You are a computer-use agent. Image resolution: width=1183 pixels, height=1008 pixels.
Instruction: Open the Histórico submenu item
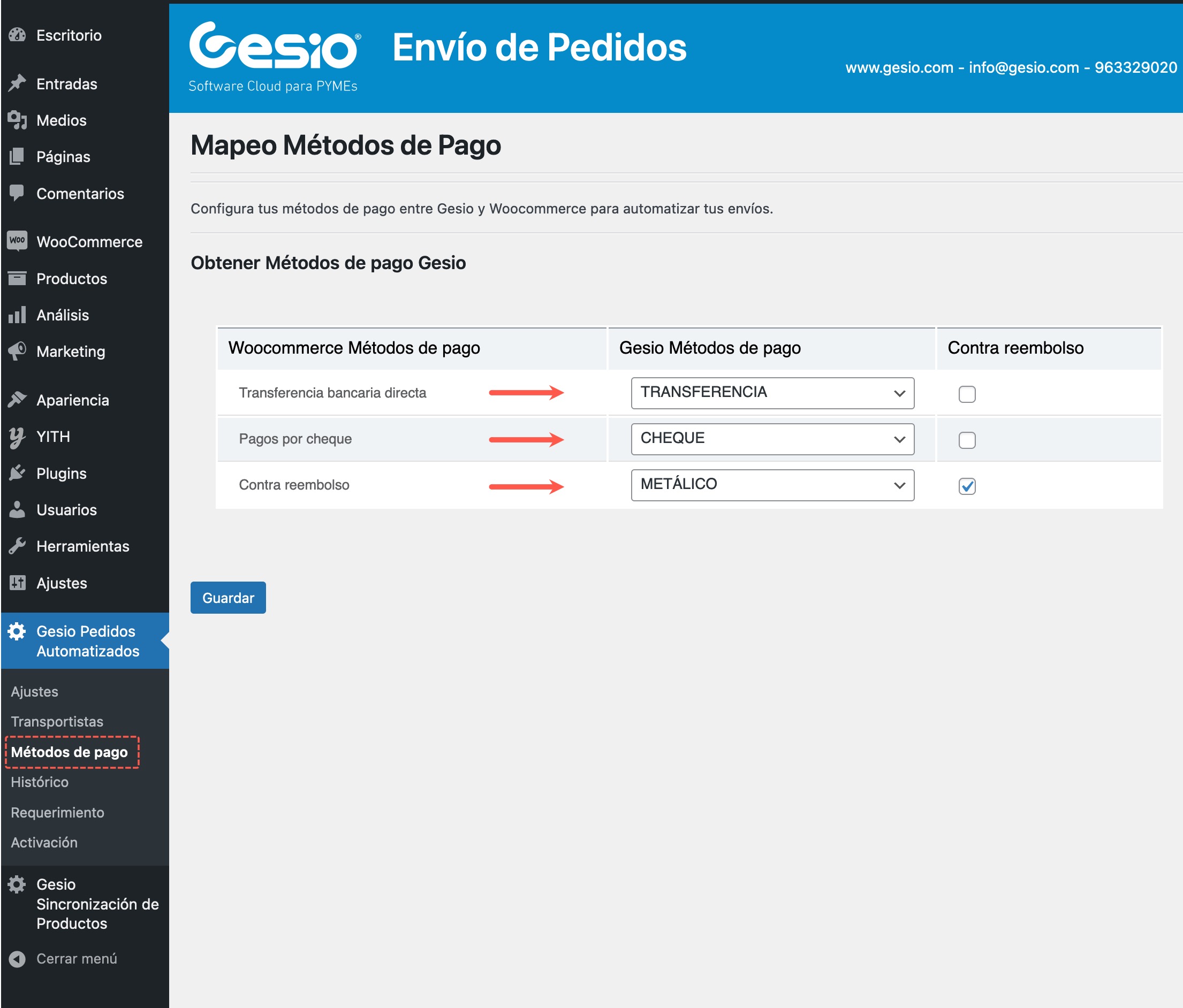40,782
